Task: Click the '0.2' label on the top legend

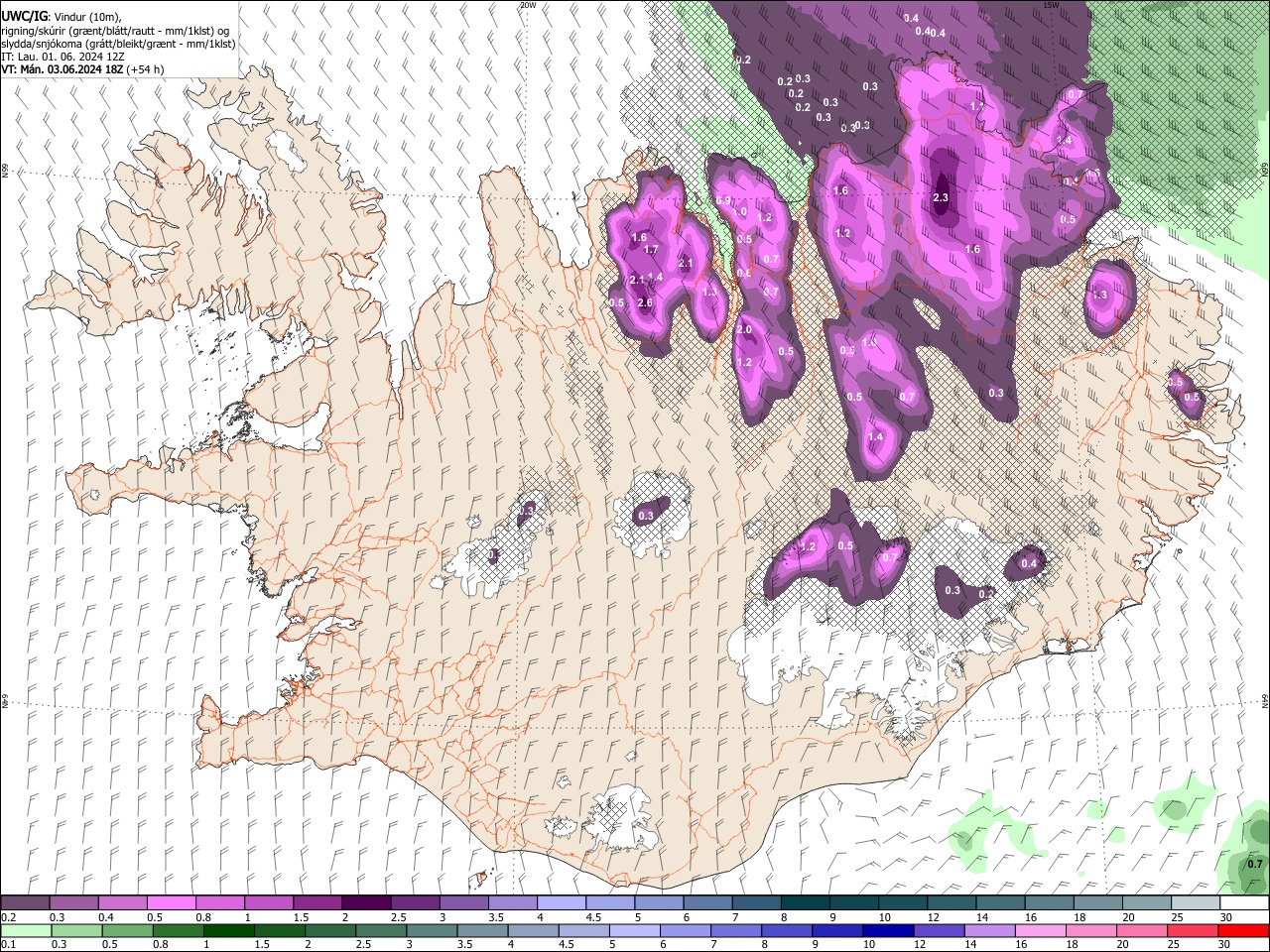Action: coord(8,917)
